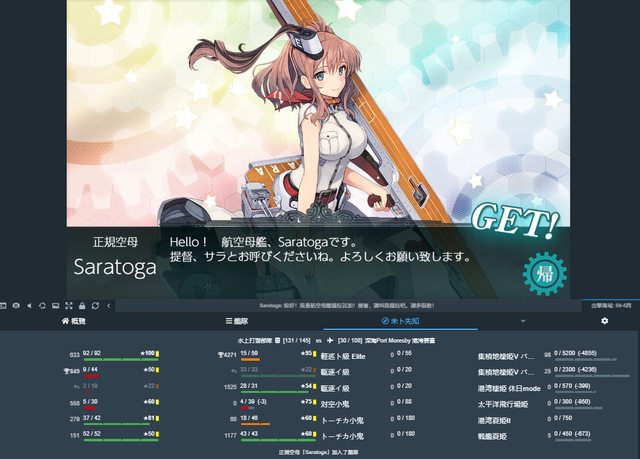The height and width of the screenshot is (459, 640).
Task: Refresh the game with reload icon
Action: tap(96, 306)
